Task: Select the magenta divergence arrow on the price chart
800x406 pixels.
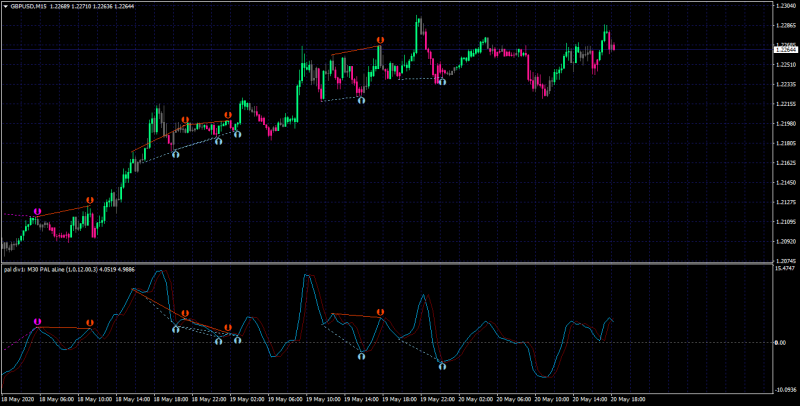Action: click(37, 211)
